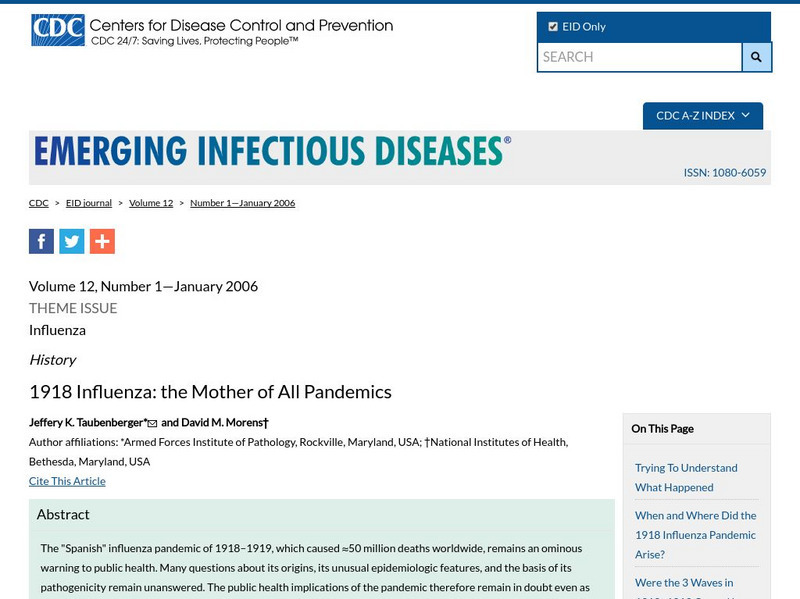800x599 pixels.
Task: Click the magnifying glass search button
Action: (x=756, y=57)
